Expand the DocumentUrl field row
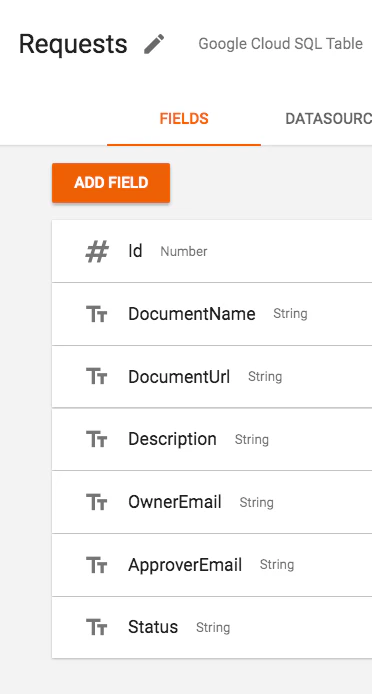 pos(212,377)
